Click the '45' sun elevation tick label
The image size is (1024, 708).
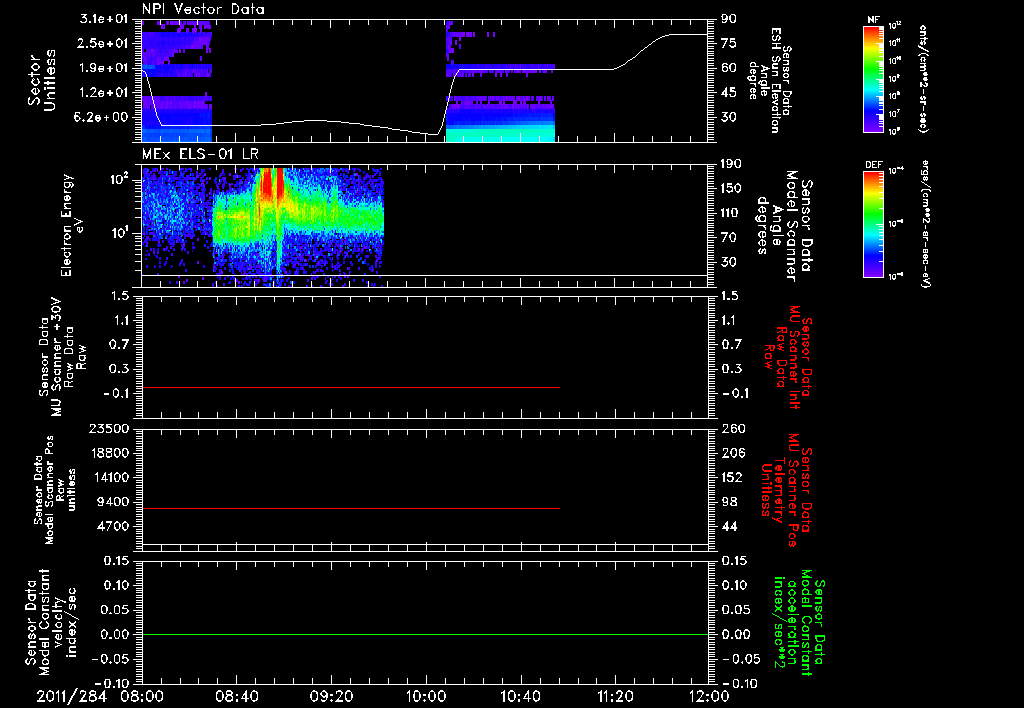coord(729,93)
